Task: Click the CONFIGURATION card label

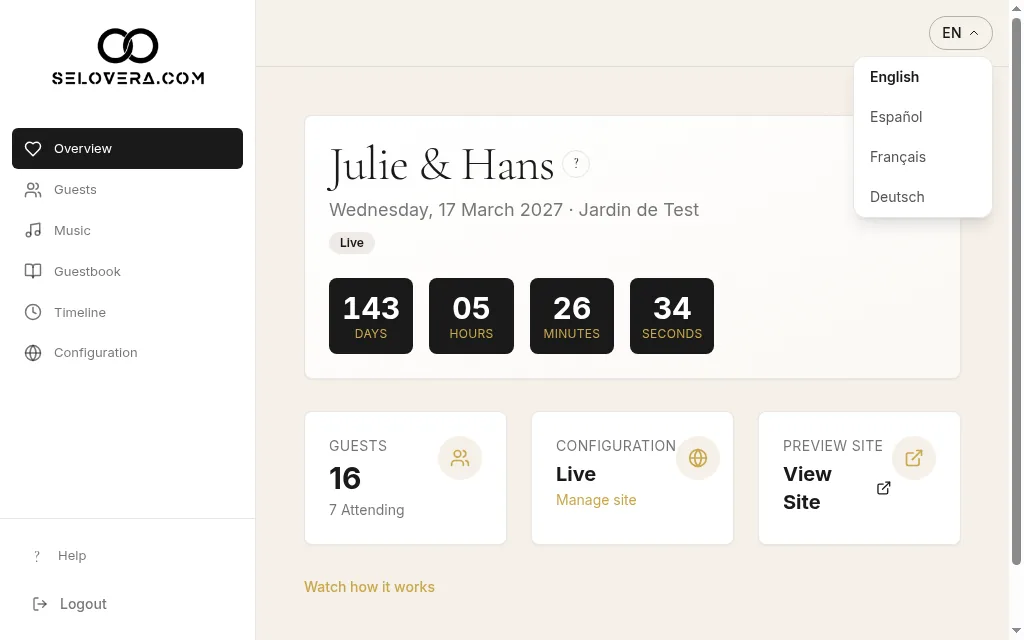Action: [616, 446]
